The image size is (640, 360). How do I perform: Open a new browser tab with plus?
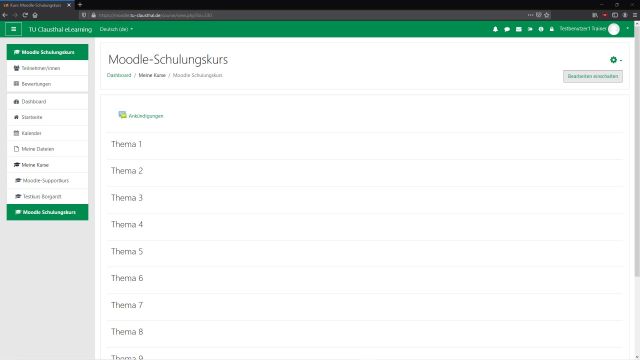tap(80, 5)
